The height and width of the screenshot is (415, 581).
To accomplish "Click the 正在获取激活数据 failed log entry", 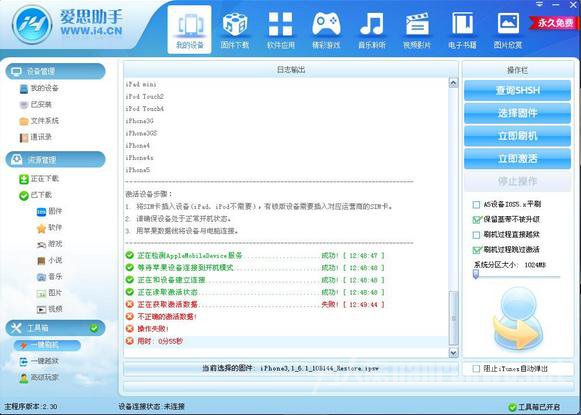I will point(255,305).
